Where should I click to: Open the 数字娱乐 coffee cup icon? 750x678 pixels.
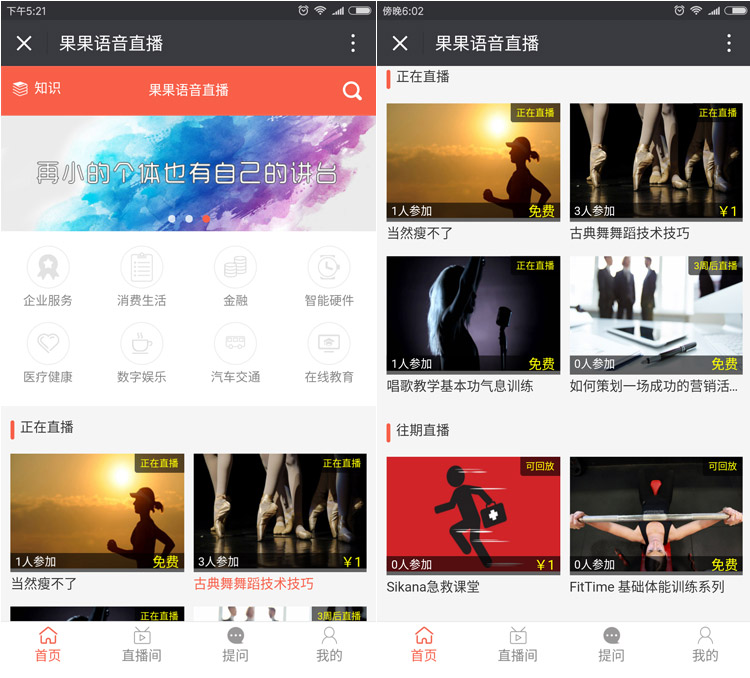pos(142,343)
